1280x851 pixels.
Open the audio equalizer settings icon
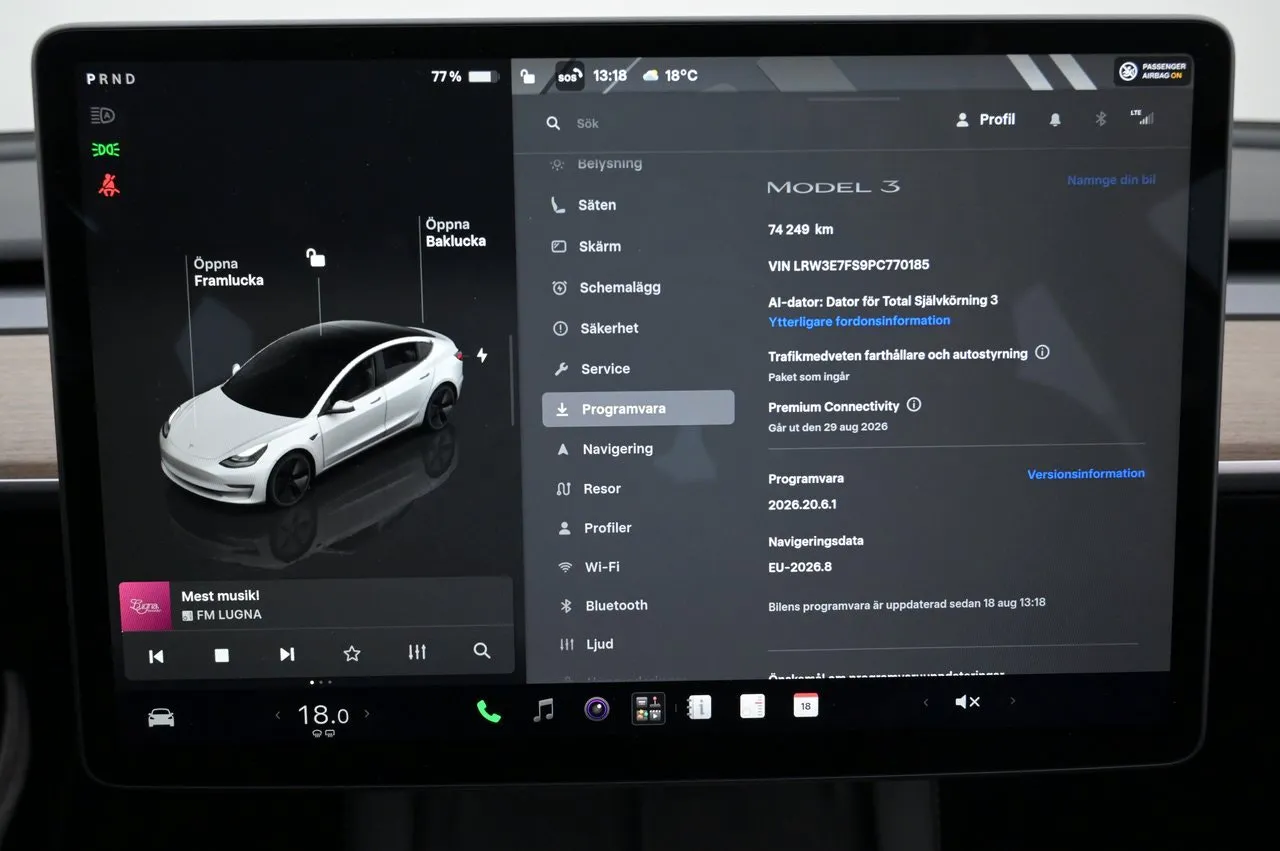[x=417, y=652]
